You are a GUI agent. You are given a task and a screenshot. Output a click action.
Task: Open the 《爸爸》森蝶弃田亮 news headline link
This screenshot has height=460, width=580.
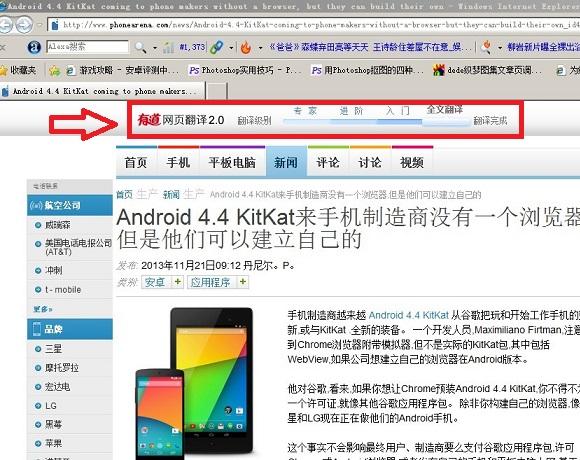pos(370,47)
